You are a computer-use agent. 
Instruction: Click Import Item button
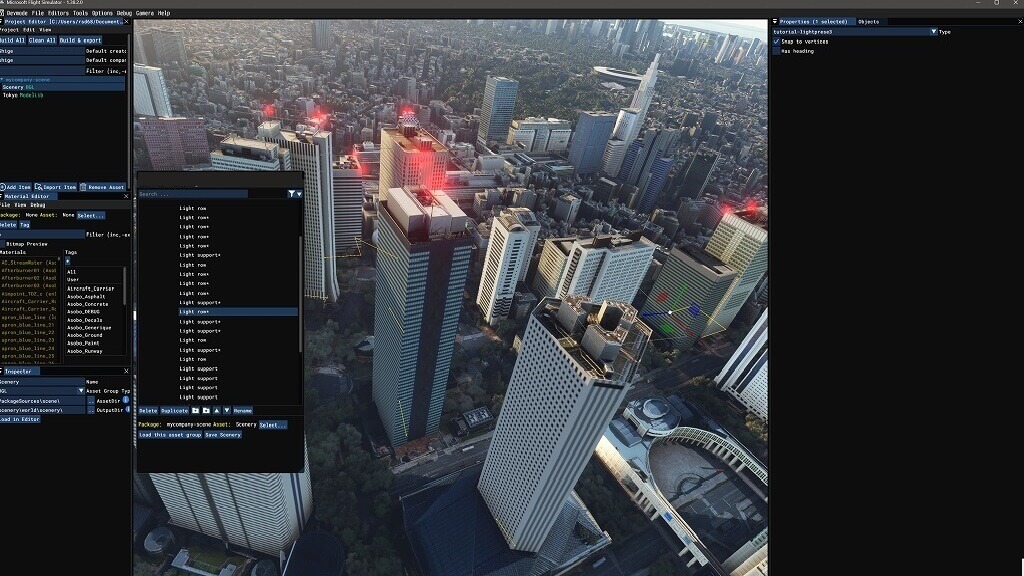click(x=56, y=187)
